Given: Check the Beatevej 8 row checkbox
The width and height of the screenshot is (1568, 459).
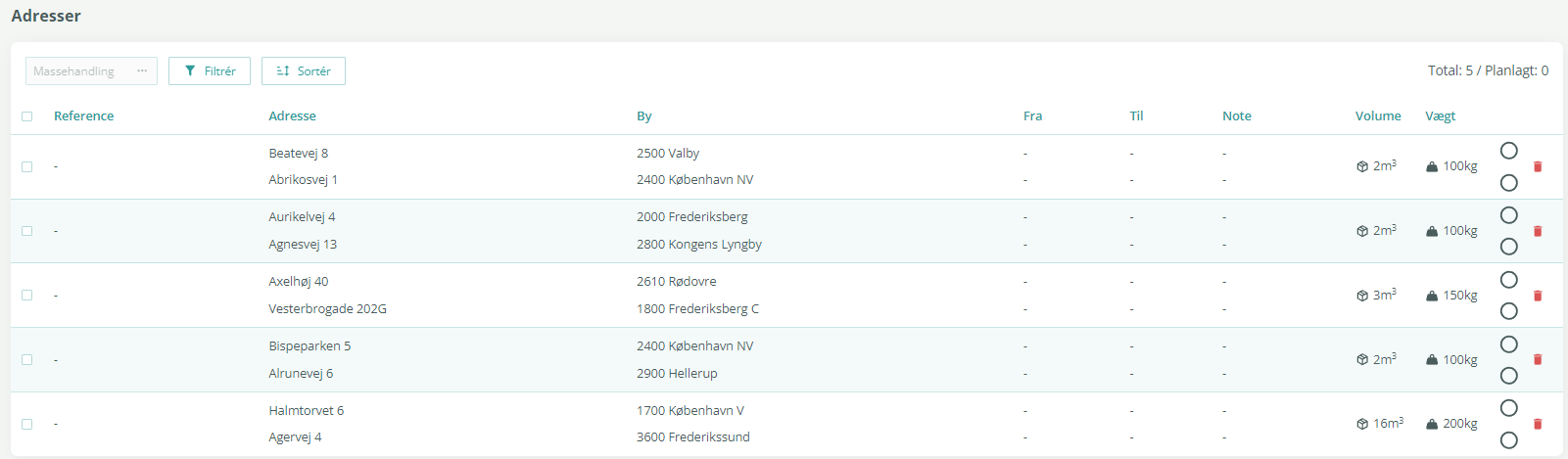Looking at the screenshot, I should pos(27,166).
